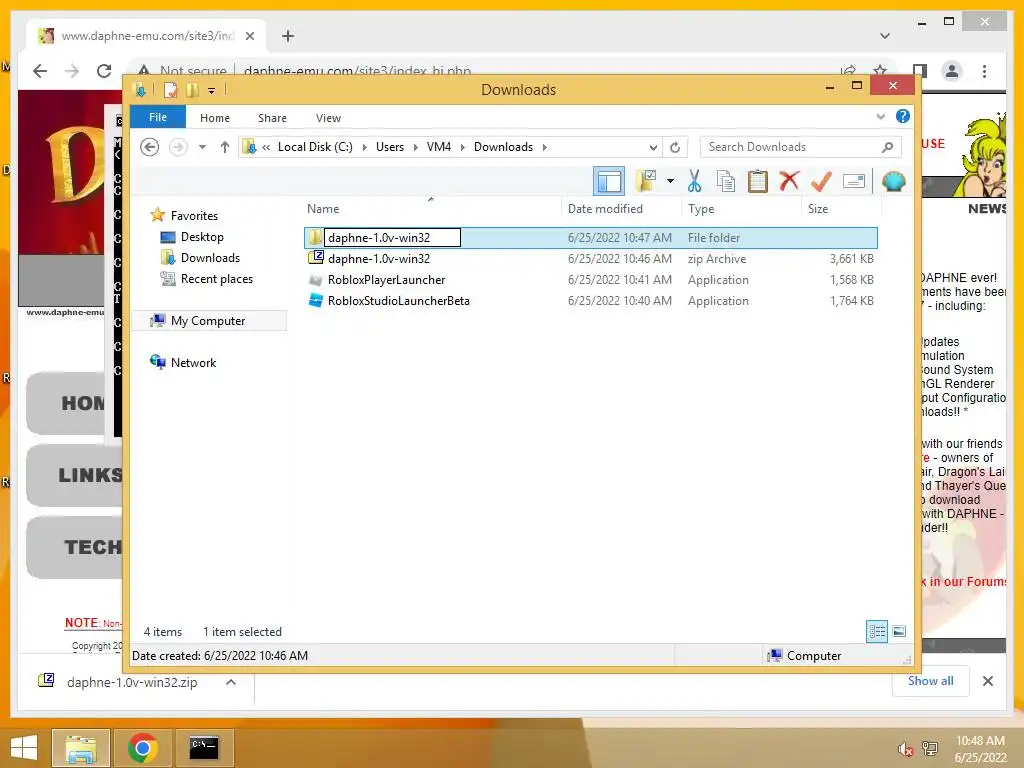Reload the page in Chrome
This screenshot has width=1024, height=768.
(x=104, y=71)
